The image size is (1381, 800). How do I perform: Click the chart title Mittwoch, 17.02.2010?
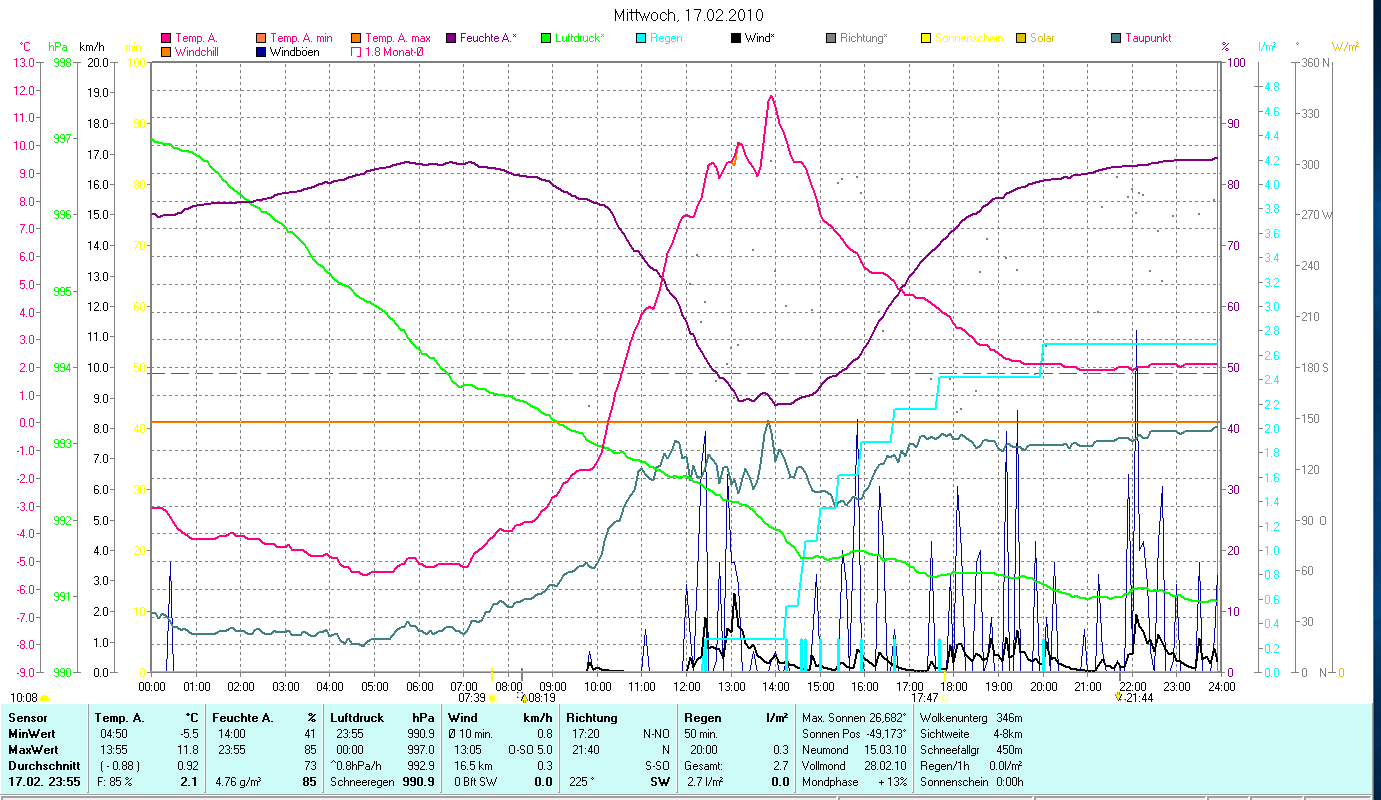(689, 15)
